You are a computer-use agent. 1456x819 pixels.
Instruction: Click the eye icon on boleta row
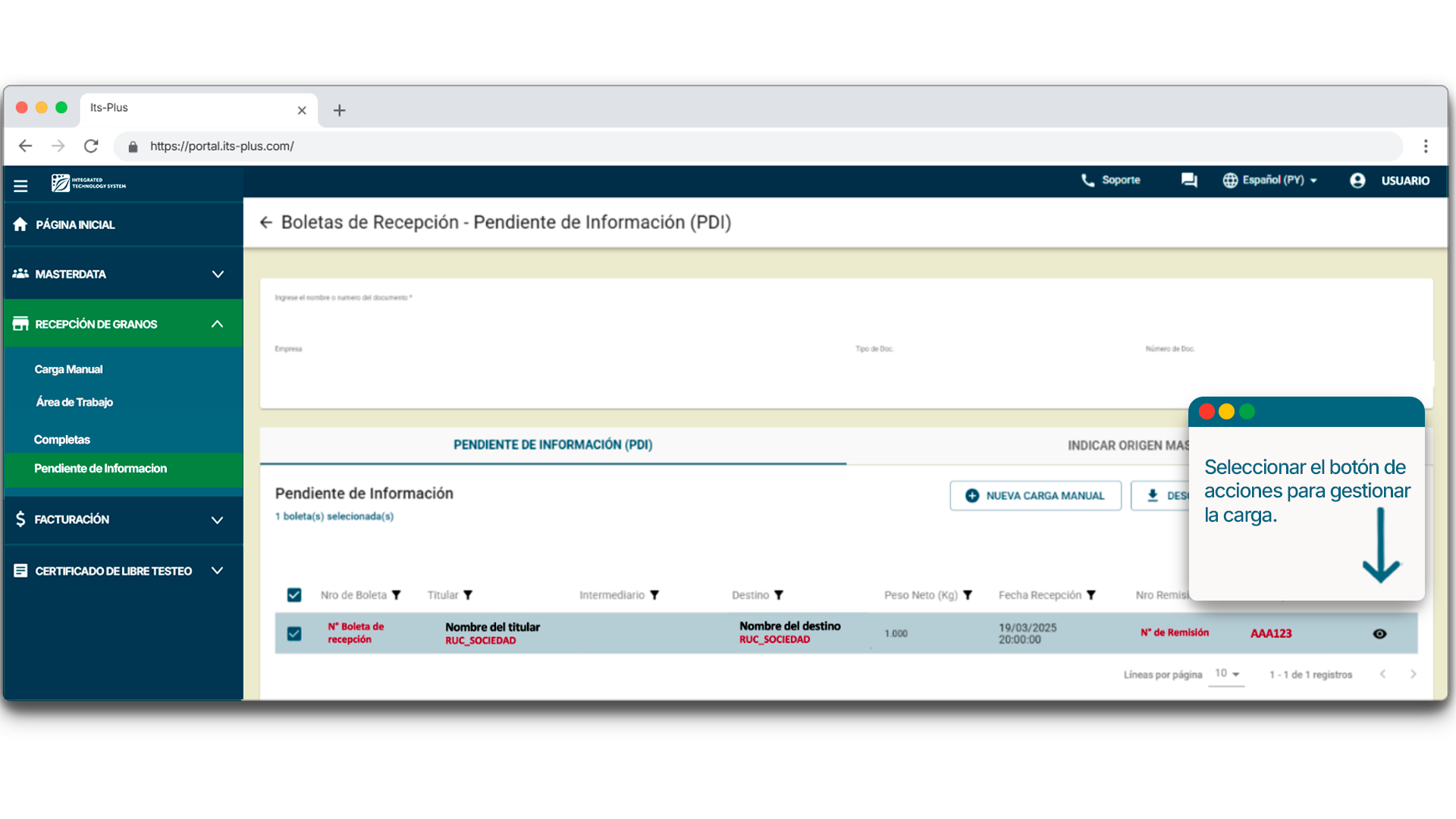click(x=1379, y=634)
